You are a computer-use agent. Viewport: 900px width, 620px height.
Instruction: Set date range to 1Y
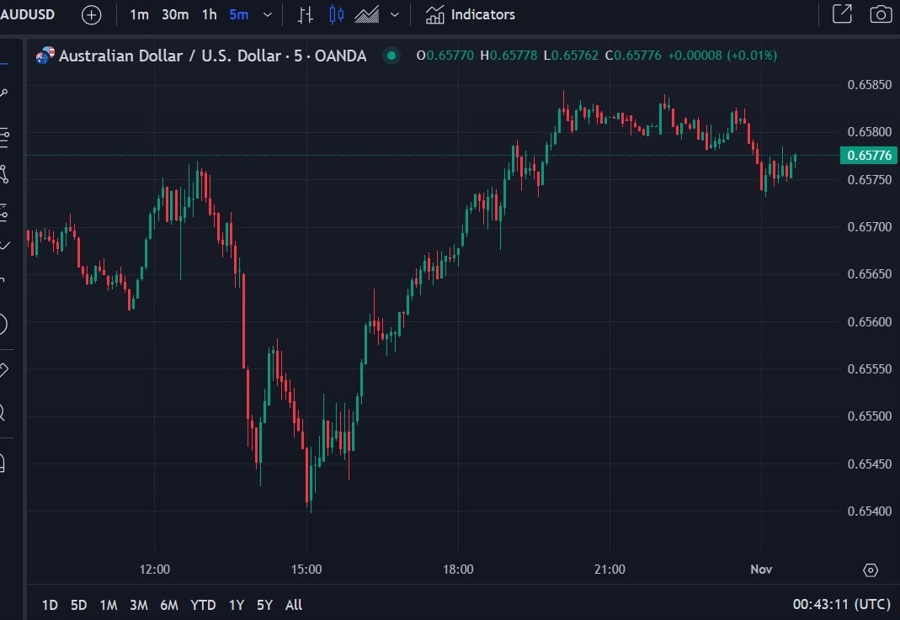236,605
